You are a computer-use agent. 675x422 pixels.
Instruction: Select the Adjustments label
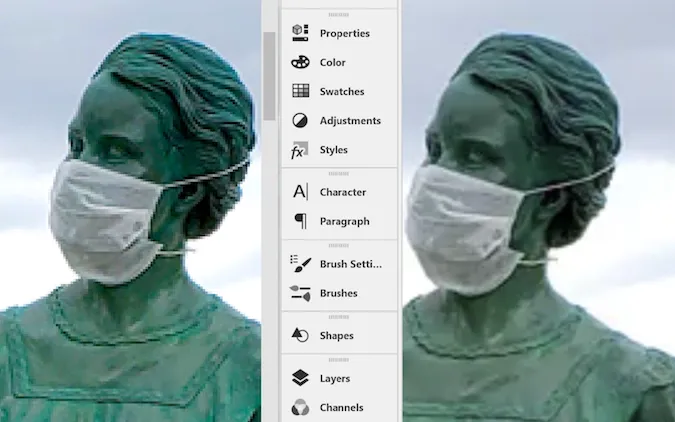[x=350, y=121]
